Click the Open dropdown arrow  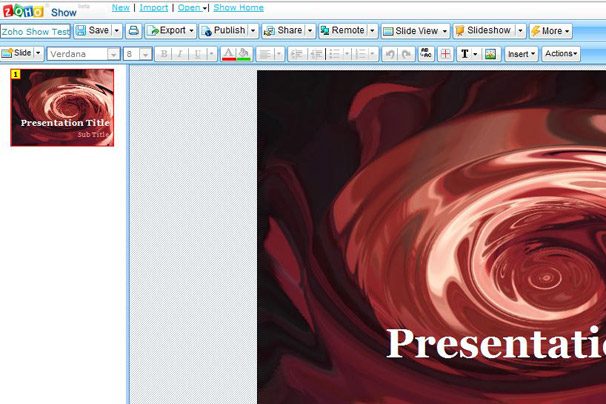coord(204,8)
